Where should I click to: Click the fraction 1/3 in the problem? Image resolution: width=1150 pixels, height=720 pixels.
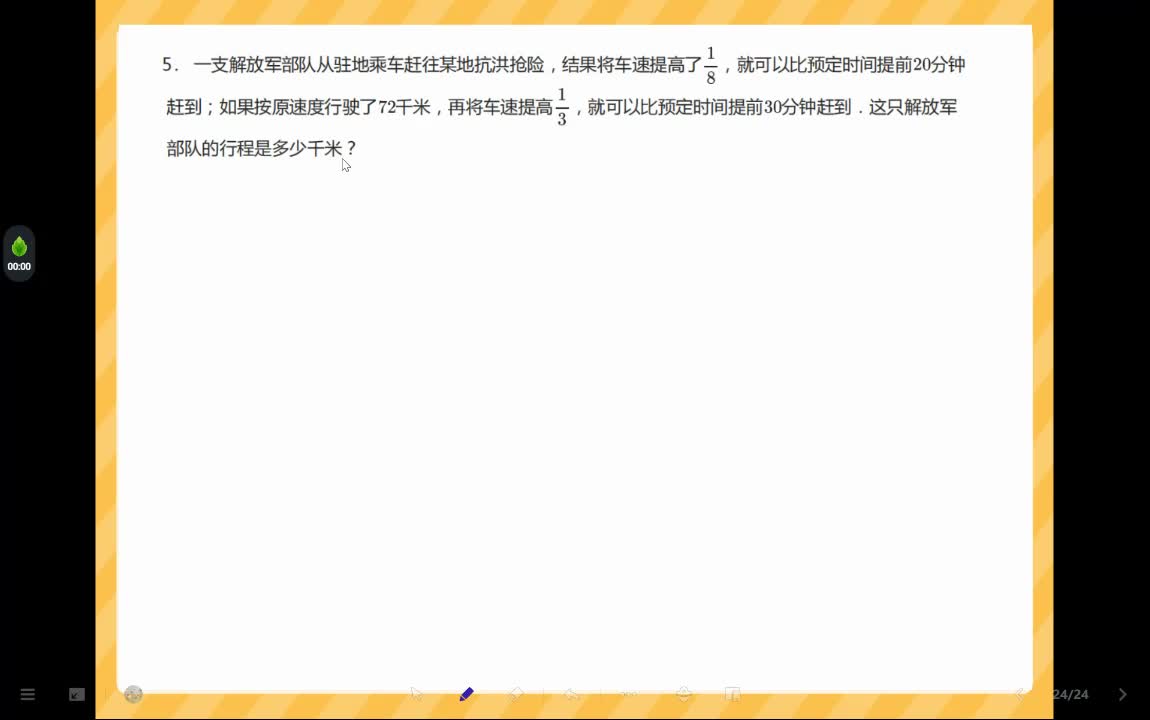pos(562,107)
